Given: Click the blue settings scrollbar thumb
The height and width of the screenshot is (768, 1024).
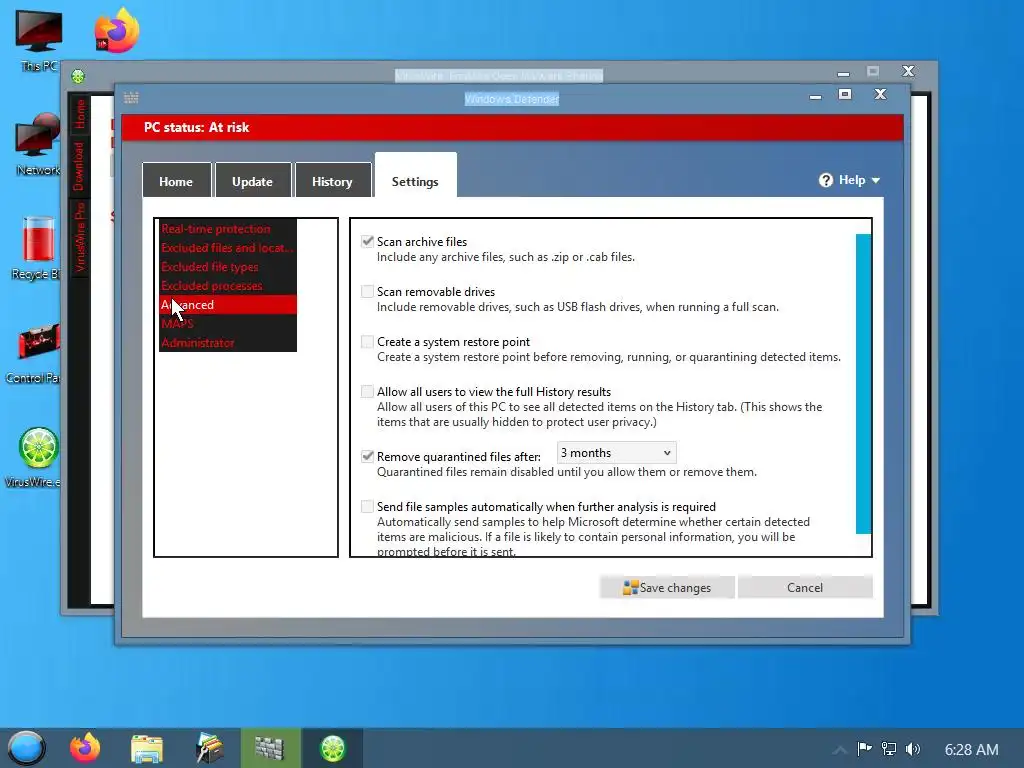Looking at the screenshot, I should (x=863, y=384).
